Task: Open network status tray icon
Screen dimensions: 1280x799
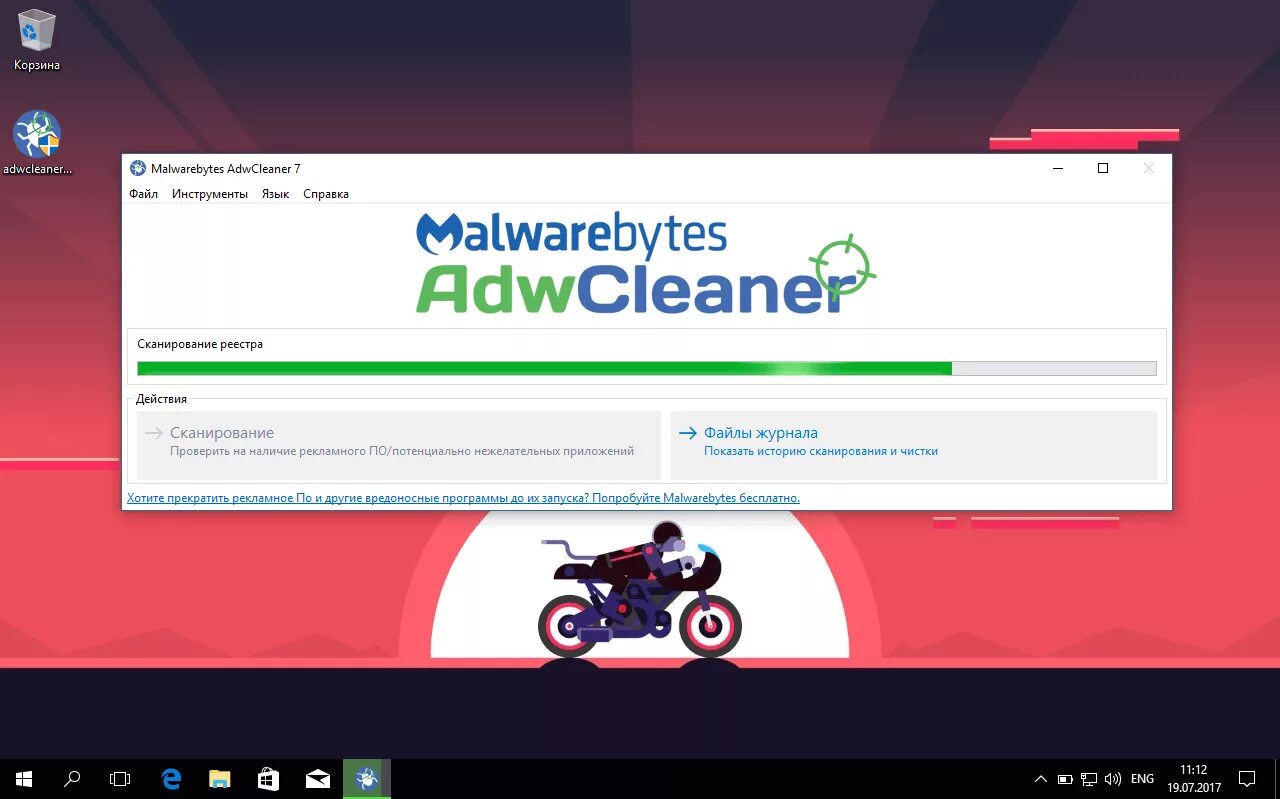Action: [x=1089, y=778]
